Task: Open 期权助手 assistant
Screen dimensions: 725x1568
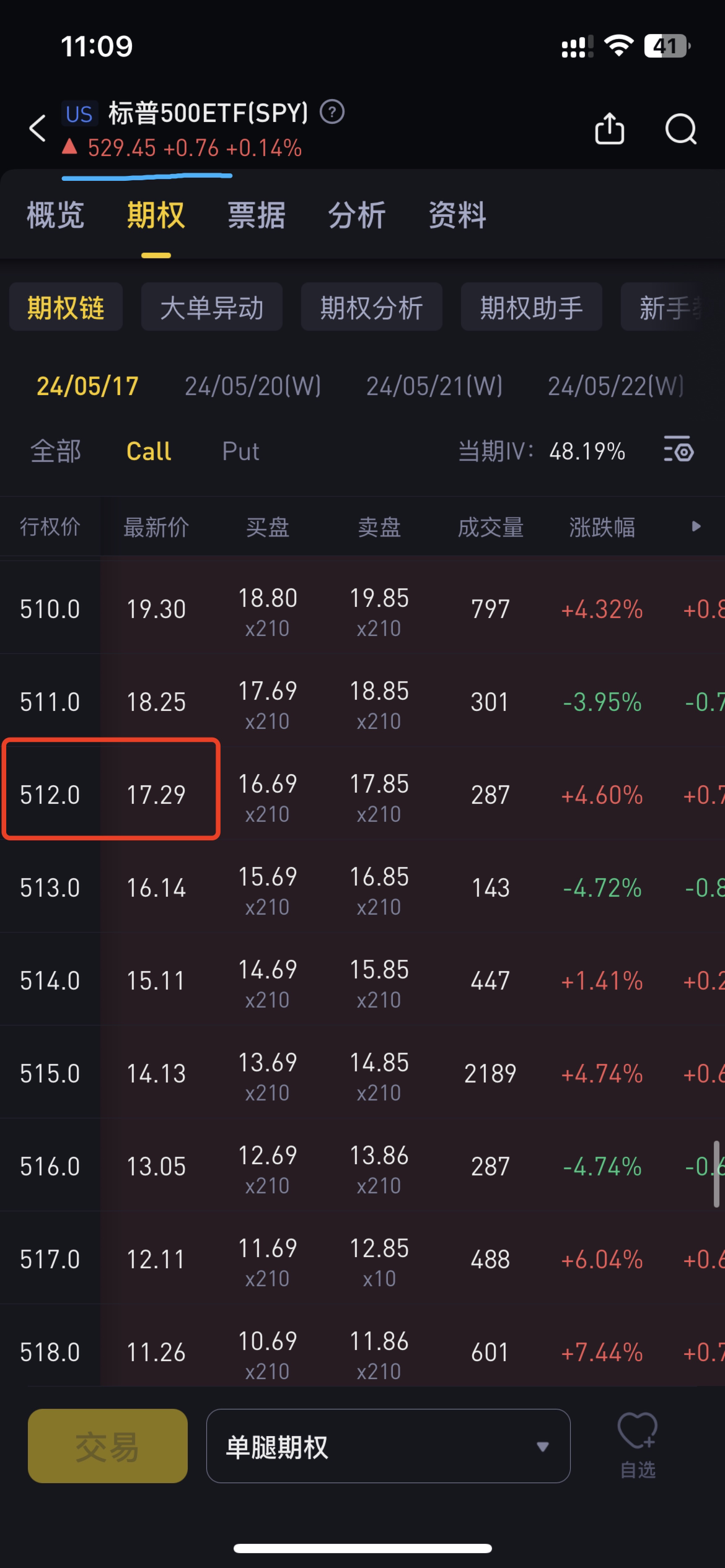Action: pos(530,307)
